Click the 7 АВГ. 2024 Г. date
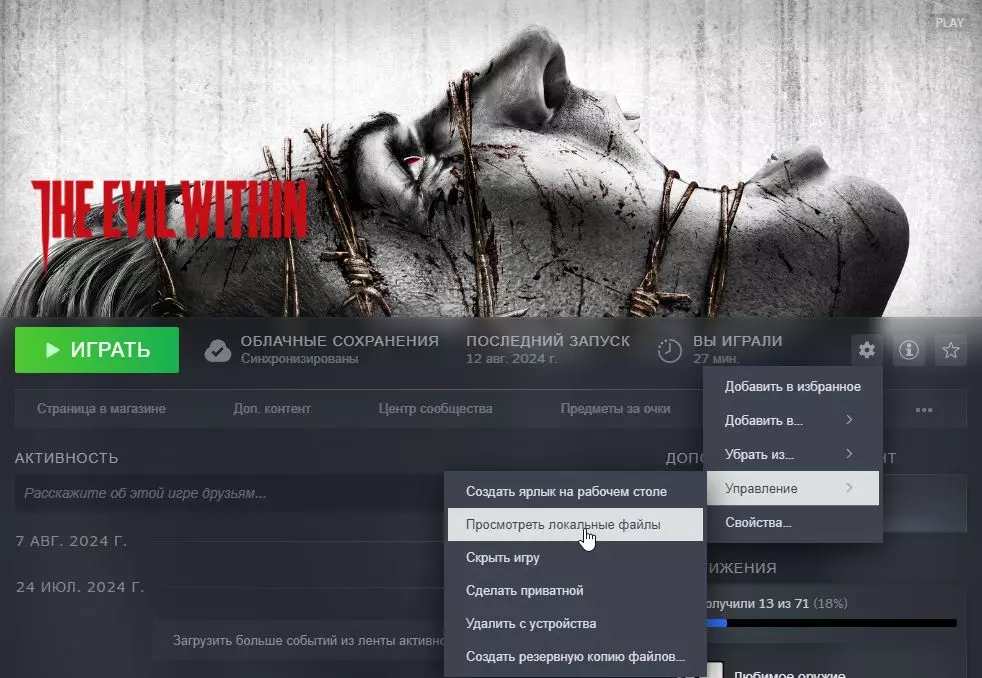Viewport: 982px width, 678px height. (x=71, y=542)
